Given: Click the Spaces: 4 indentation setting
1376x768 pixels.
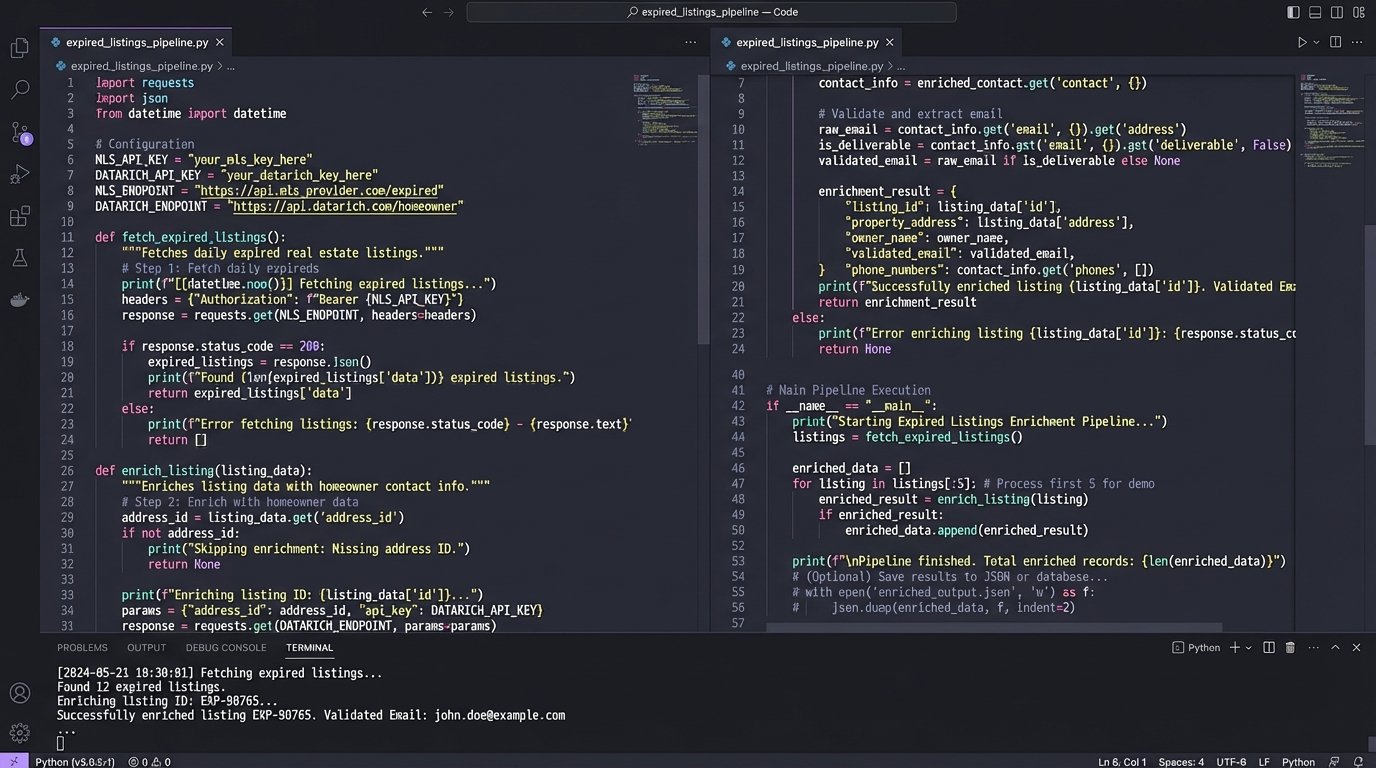Looking at the screenshot, I should point(1181,762).
